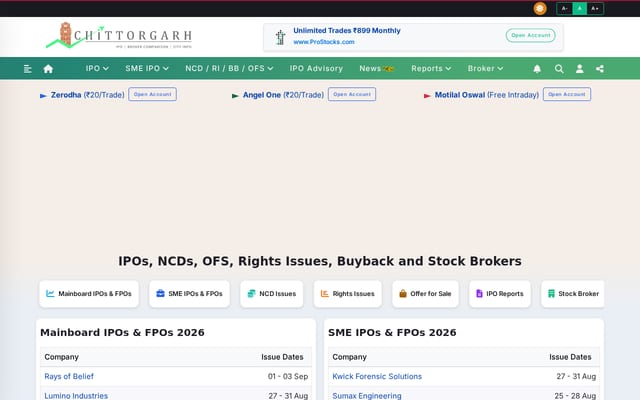Select the Rights Issues tab
This screenshot has width=640, height=400.
click(348, 293)
